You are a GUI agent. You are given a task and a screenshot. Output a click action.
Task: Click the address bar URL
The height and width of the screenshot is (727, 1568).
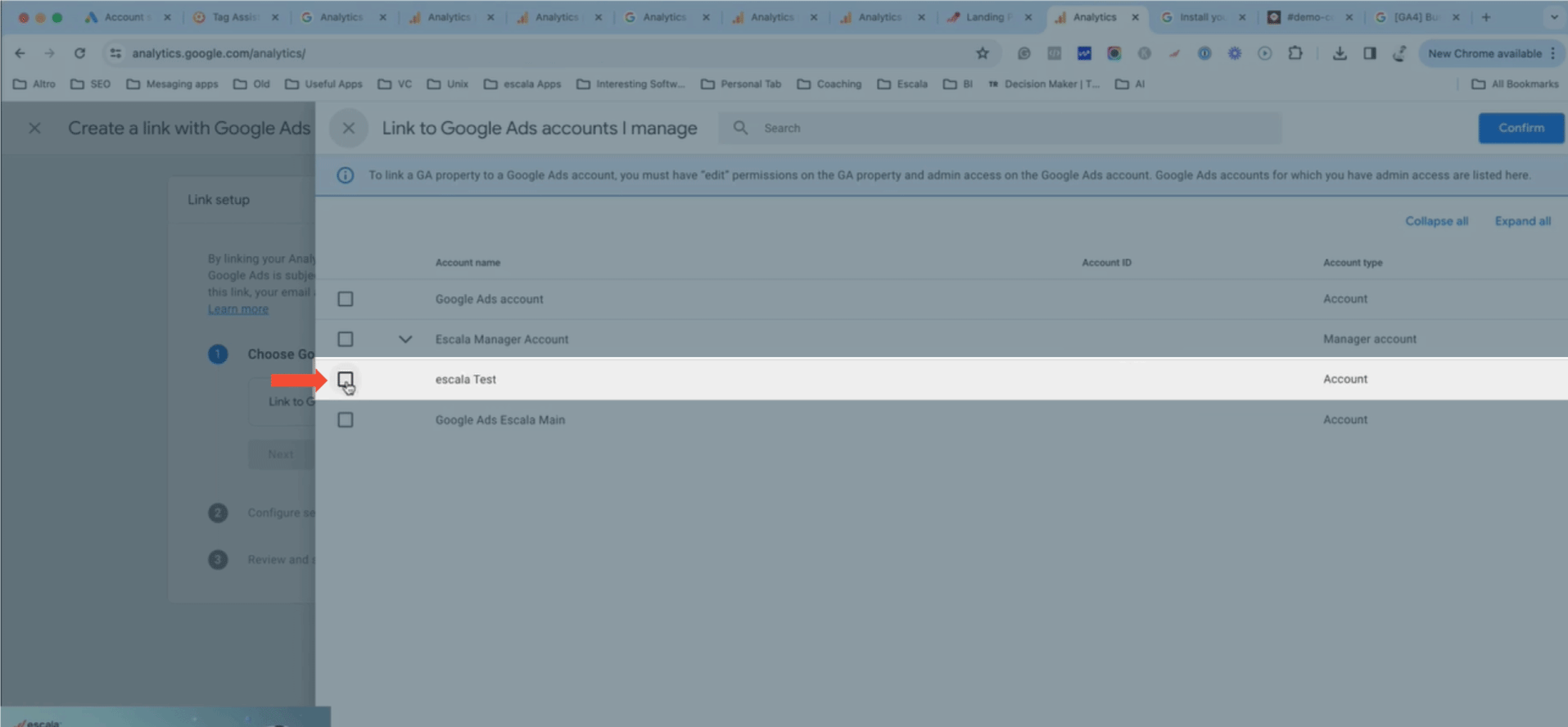tap(219, 53)
